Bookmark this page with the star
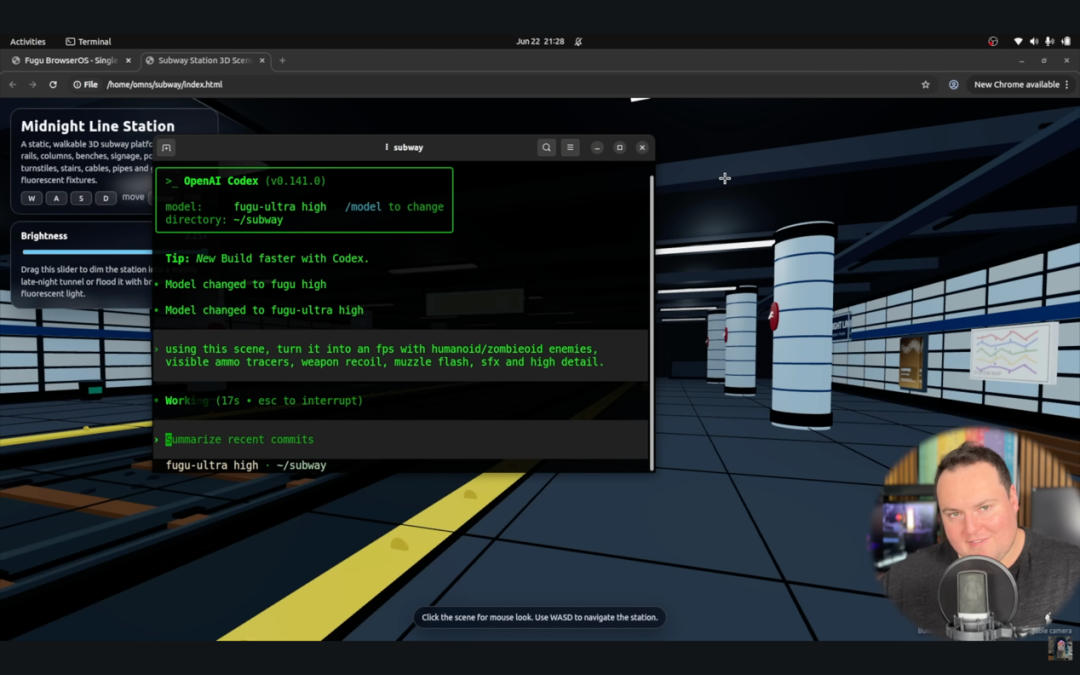 [926, 85]
